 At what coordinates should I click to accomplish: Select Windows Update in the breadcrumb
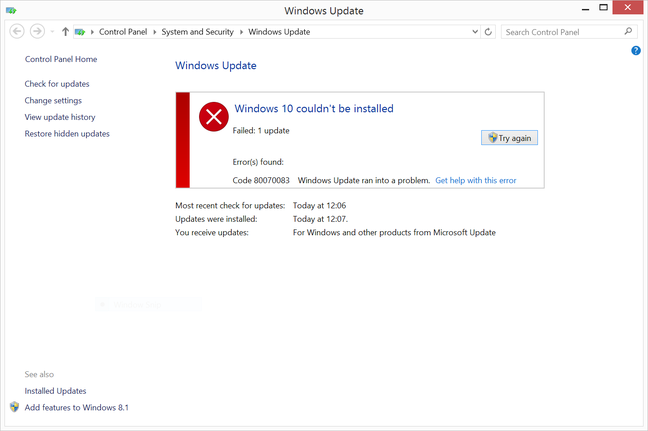click(279, 32)
